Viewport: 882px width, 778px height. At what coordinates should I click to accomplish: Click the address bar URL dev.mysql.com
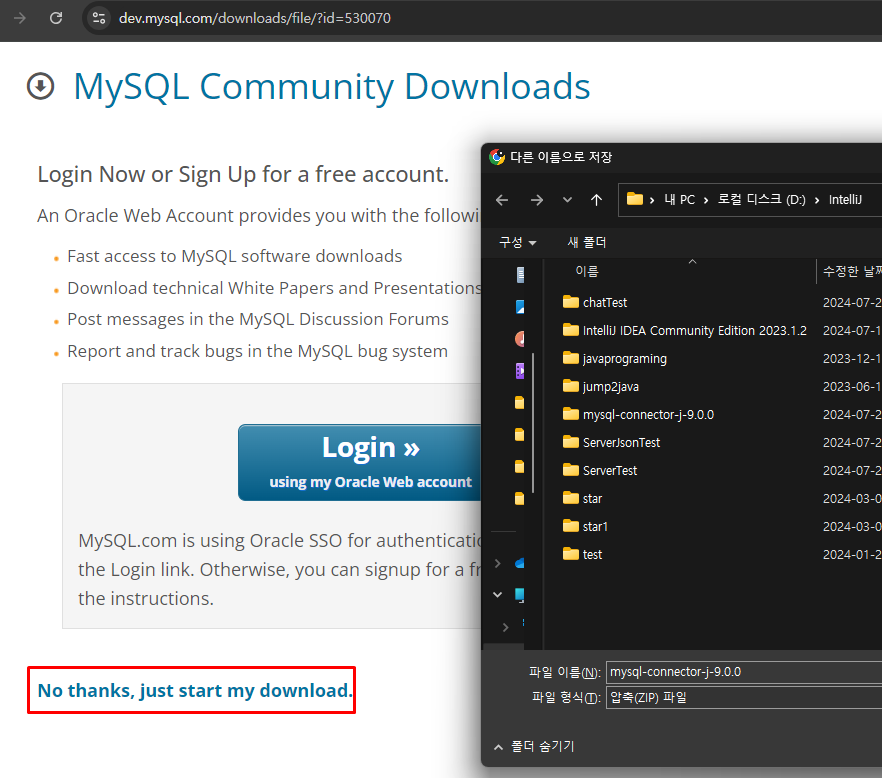(254, 18)
